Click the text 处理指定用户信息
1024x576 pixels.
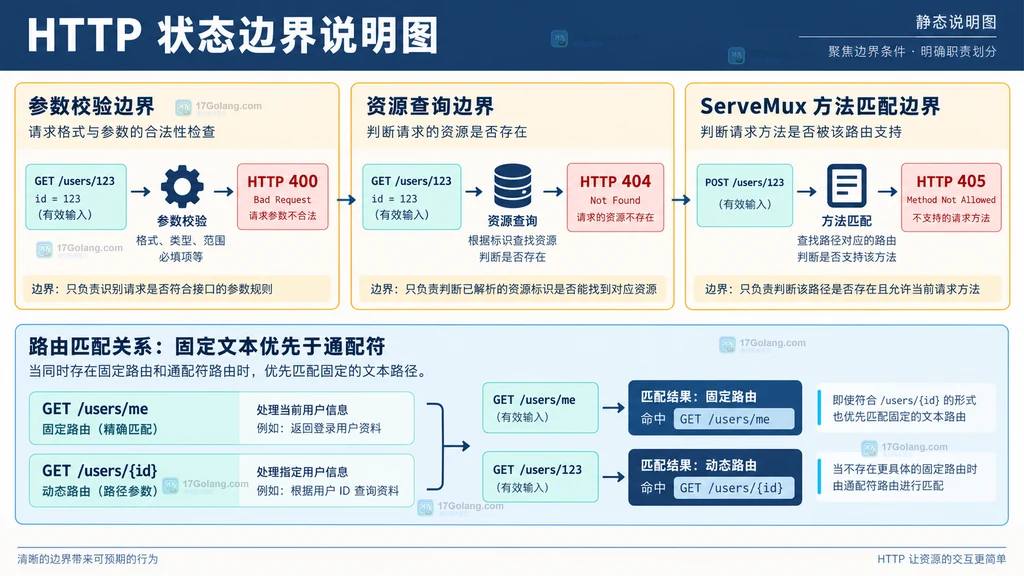click(x=302, y=472)
